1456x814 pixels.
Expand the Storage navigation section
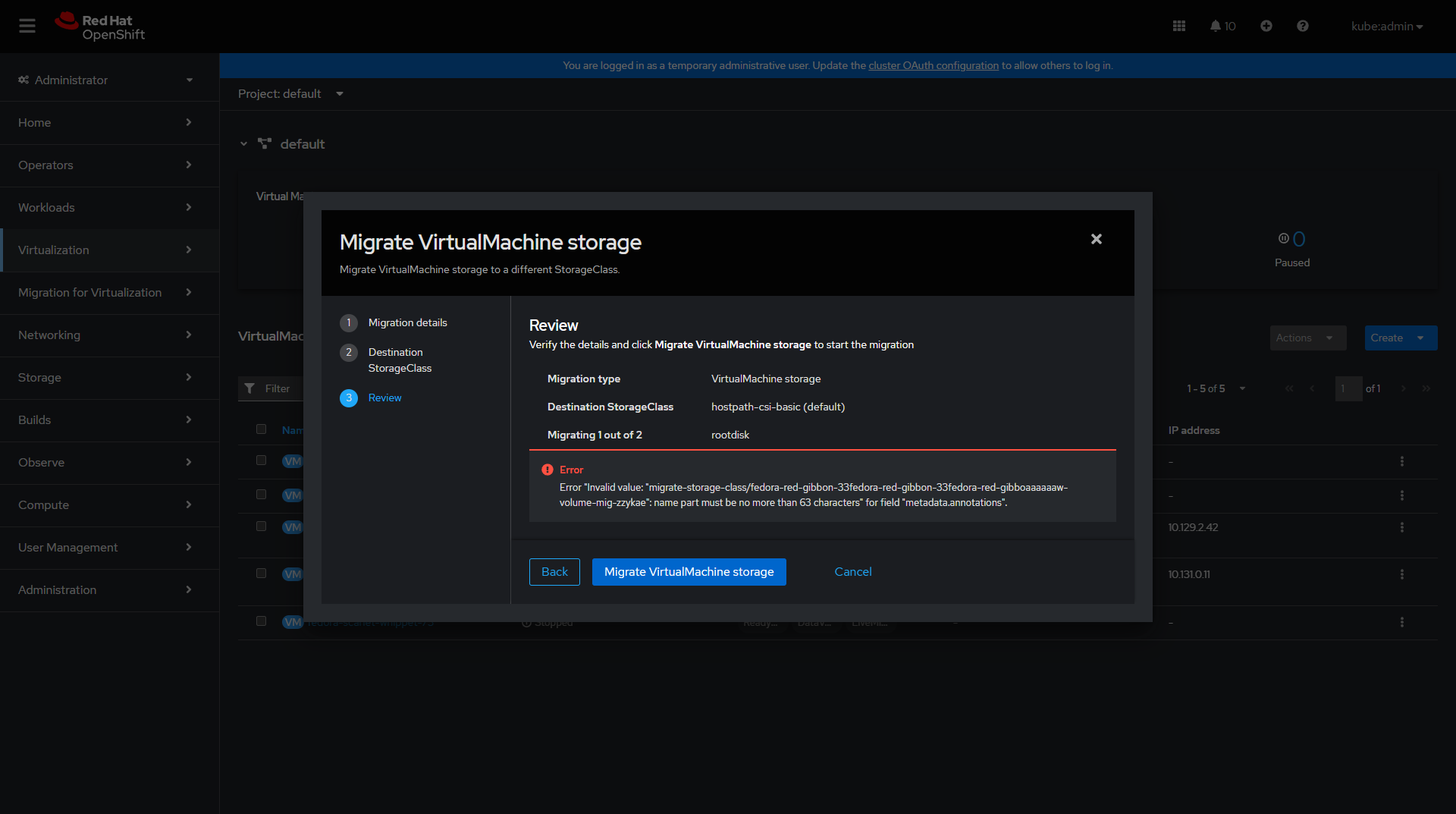pos(109,378)
